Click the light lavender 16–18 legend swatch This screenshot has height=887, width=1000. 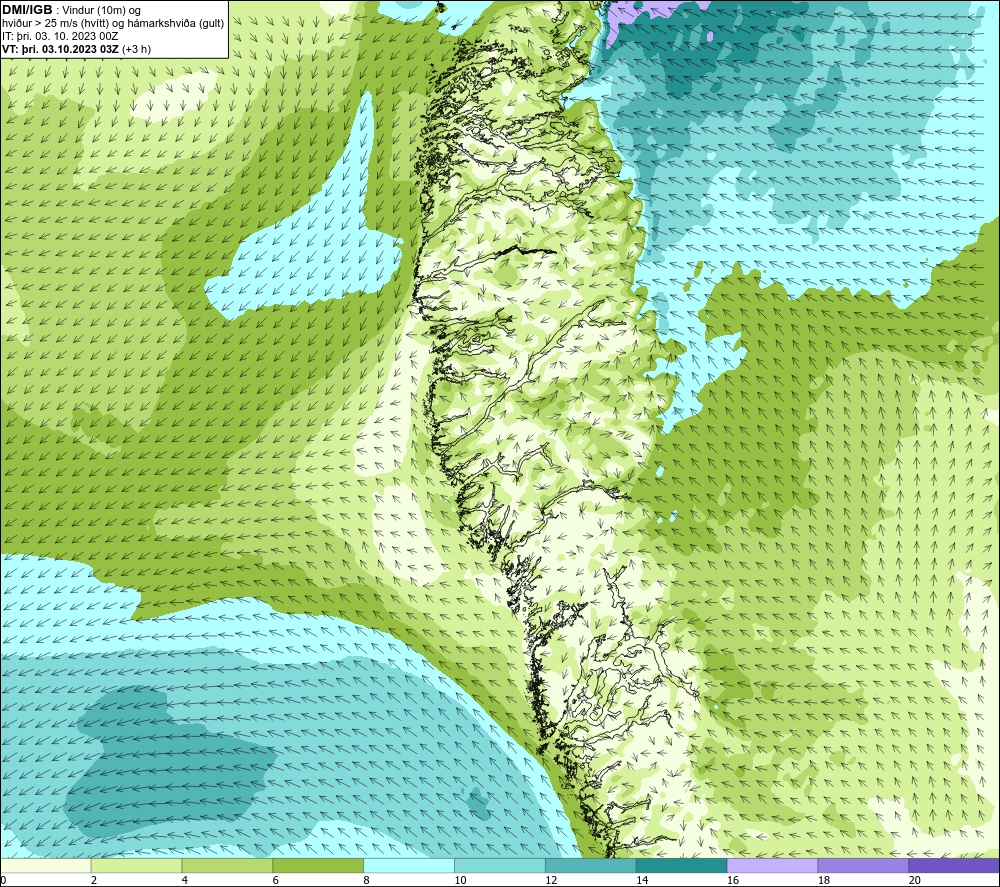772,865
